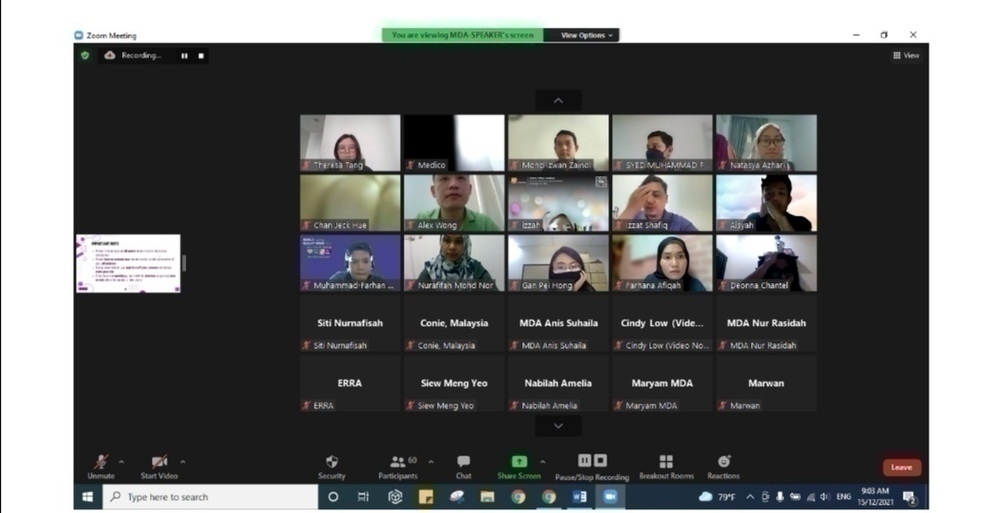Expand the arrow beside Share Screen
The image size is (1000, 513).
tap(543, 462)
